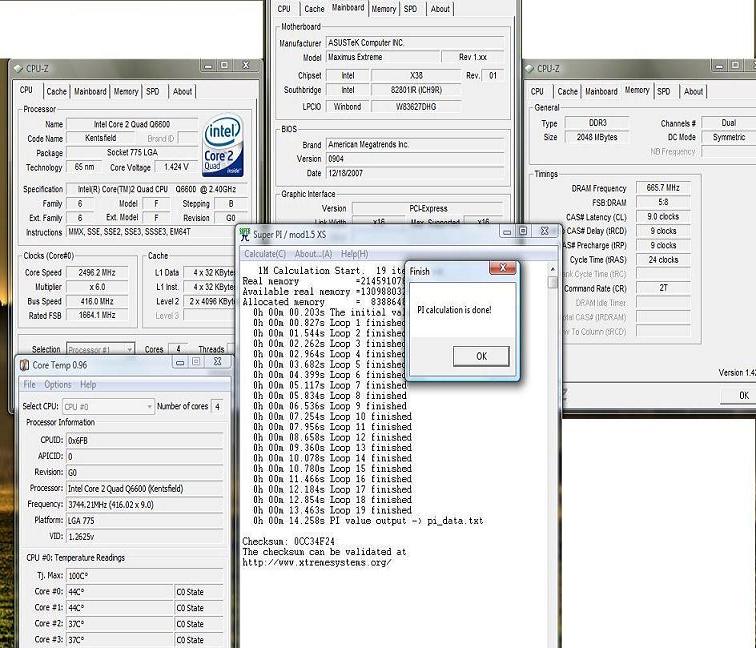Click the BIOS Date 12/18/2007 field
The image size is (756, 648).
(x=415, y=173)
